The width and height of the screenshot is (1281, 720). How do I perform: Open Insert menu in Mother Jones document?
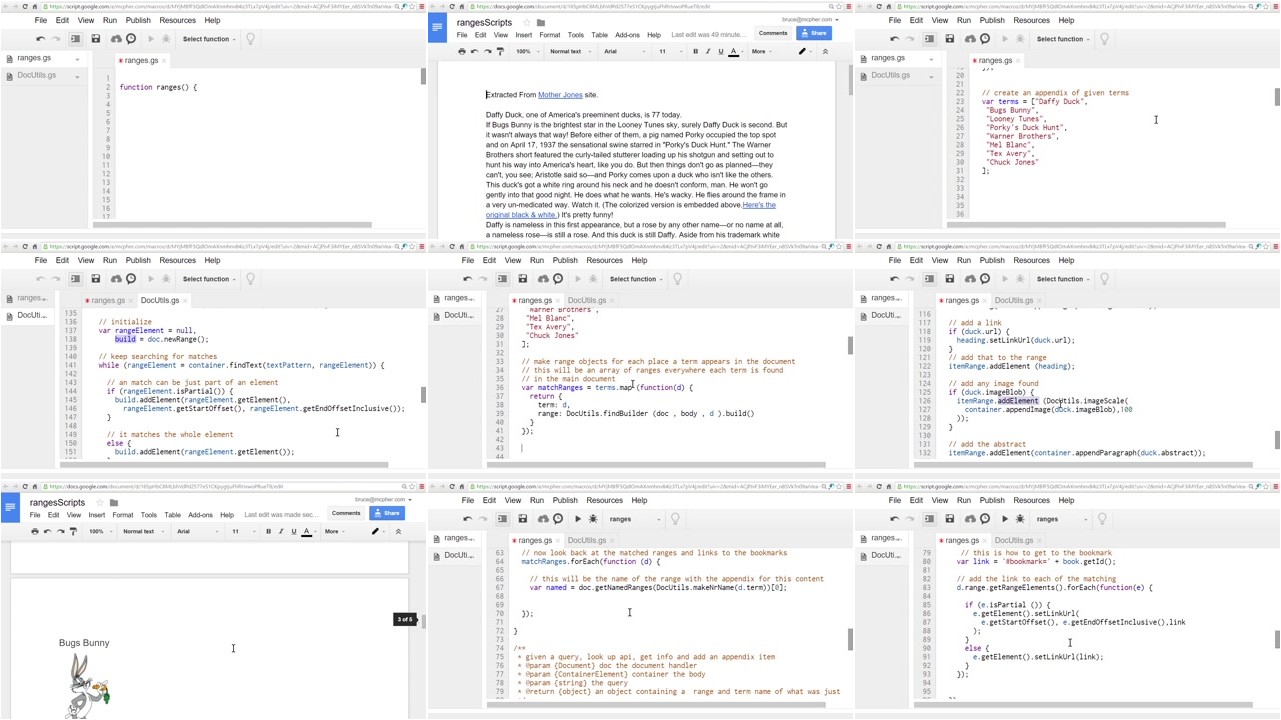524,35
